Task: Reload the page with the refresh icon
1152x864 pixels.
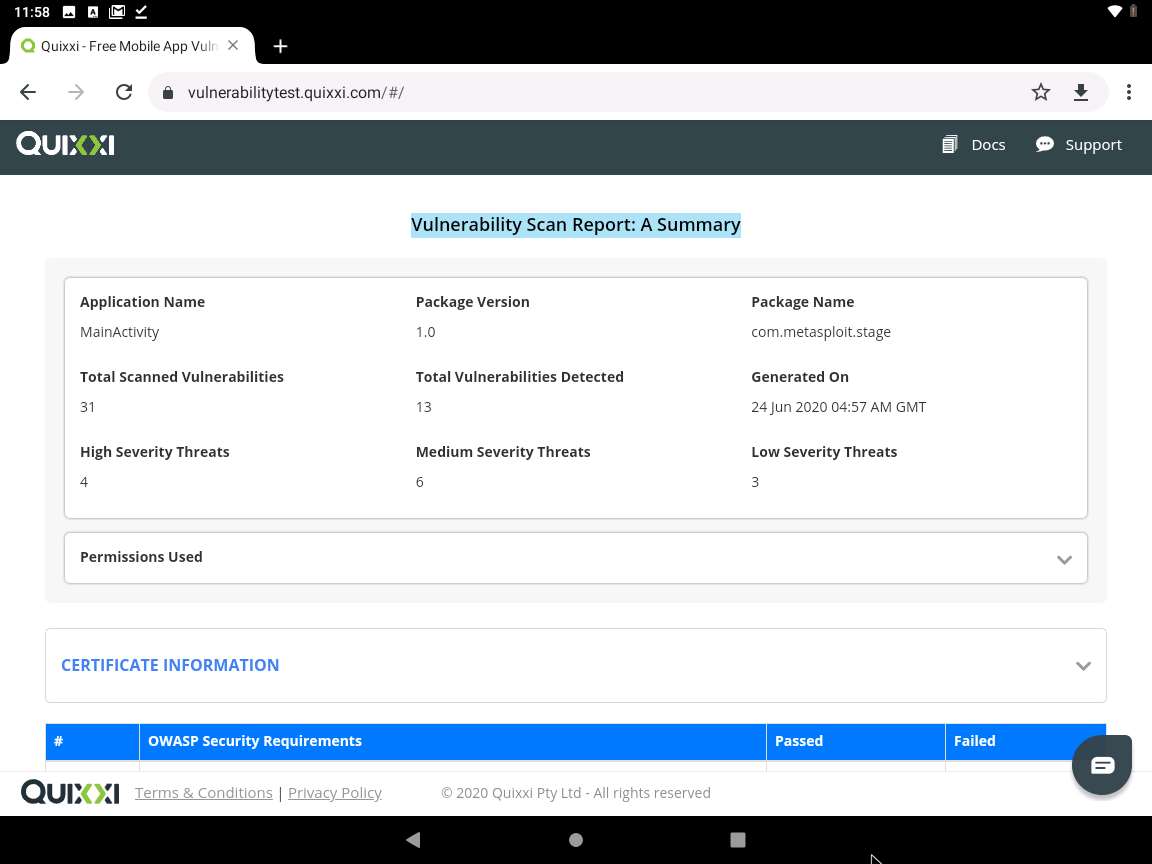Action: tap(124, 91)
